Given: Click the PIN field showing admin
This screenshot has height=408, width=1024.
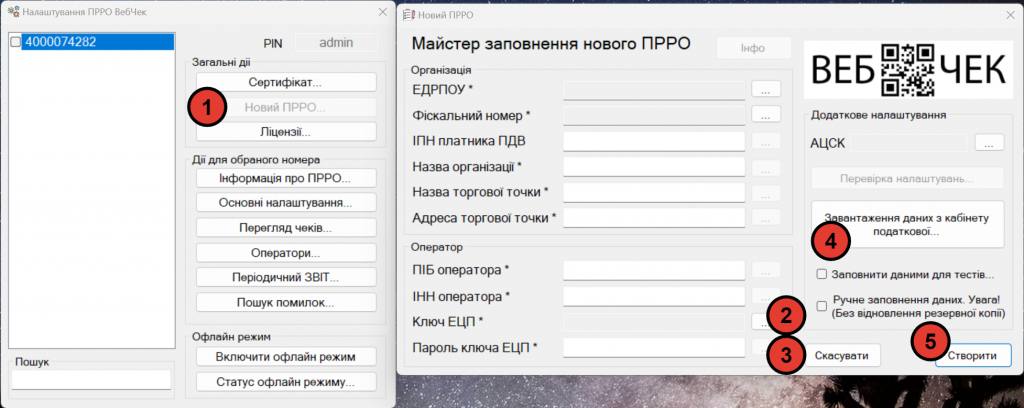Looking at the screenshot, I should tap(336, 43).
